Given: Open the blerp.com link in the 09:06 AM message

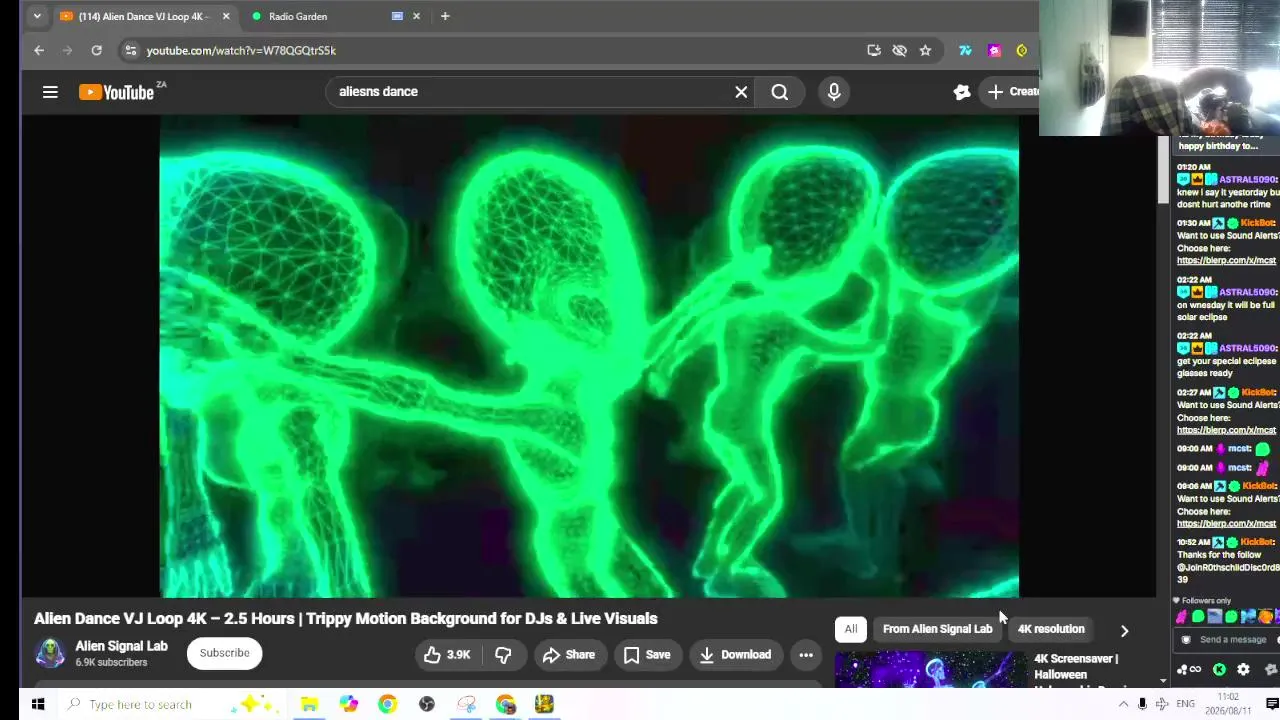Looking at the screenshot, I should pos(1227,523).
